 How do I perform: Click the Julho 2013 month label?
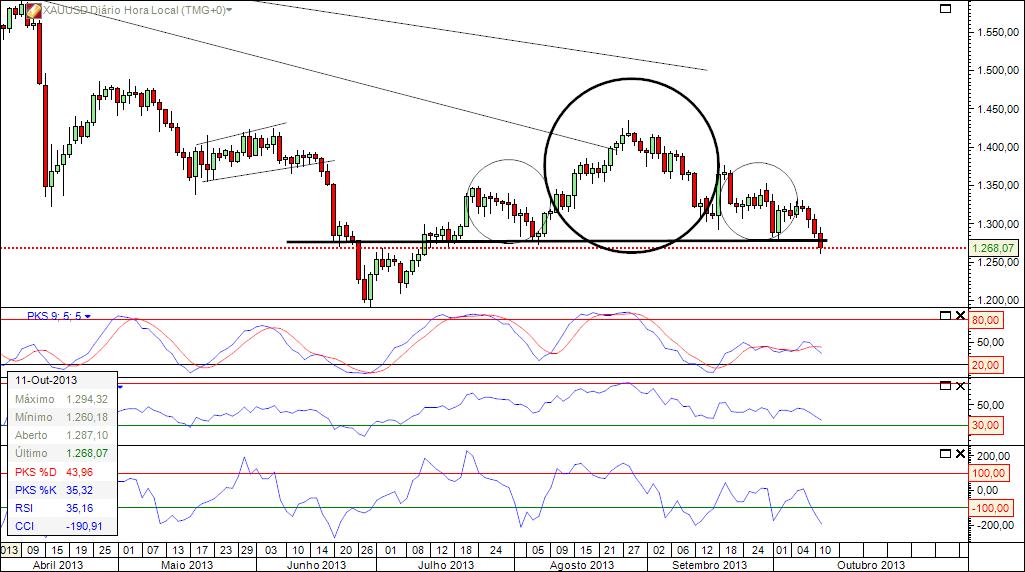click(x=446, y=565)
